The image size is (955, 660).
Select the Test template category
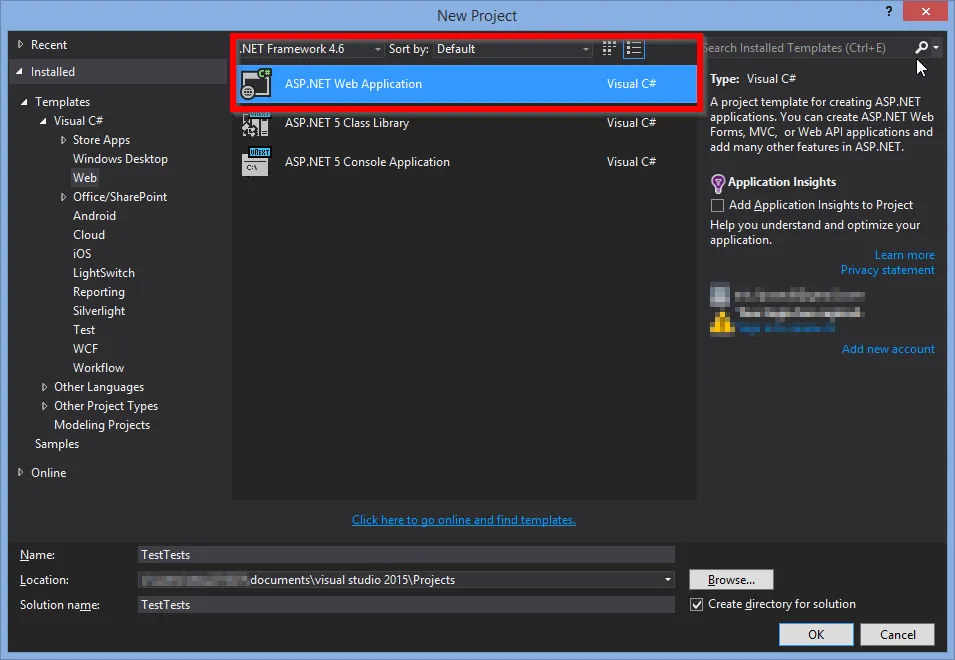pos(84,329)
